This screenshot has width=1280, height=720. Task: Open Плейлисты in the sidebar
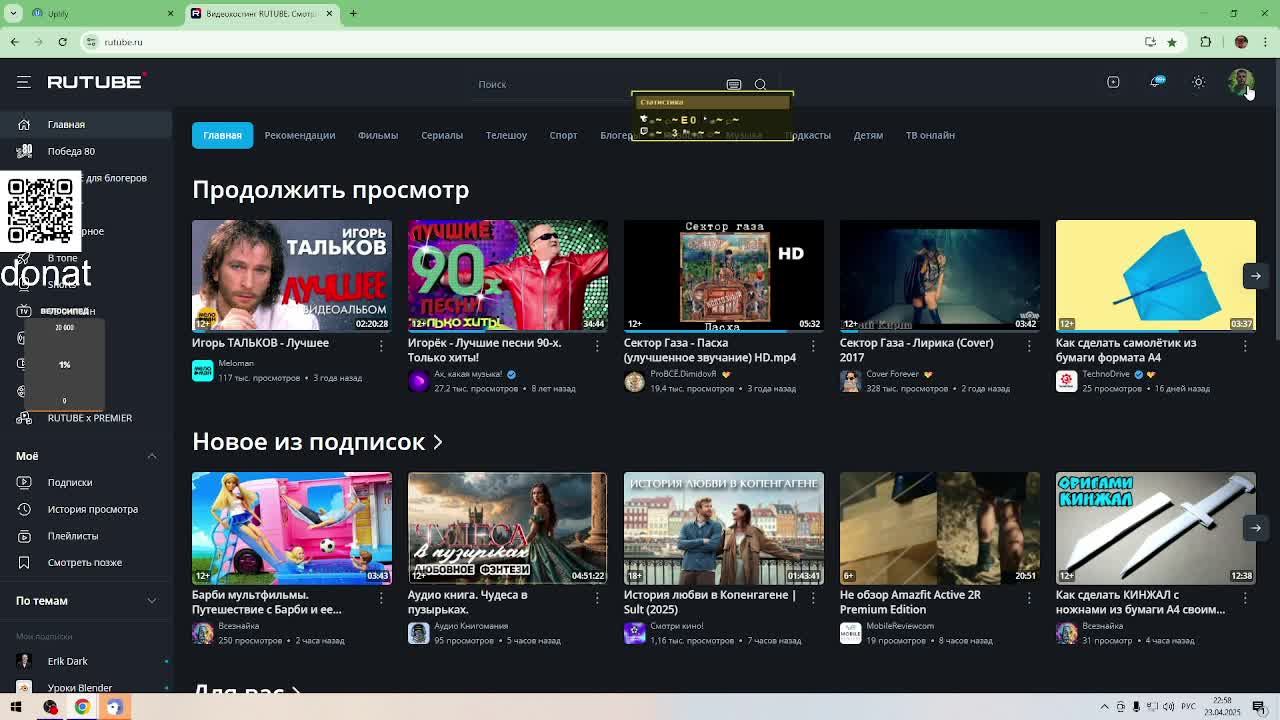(86, 536)
